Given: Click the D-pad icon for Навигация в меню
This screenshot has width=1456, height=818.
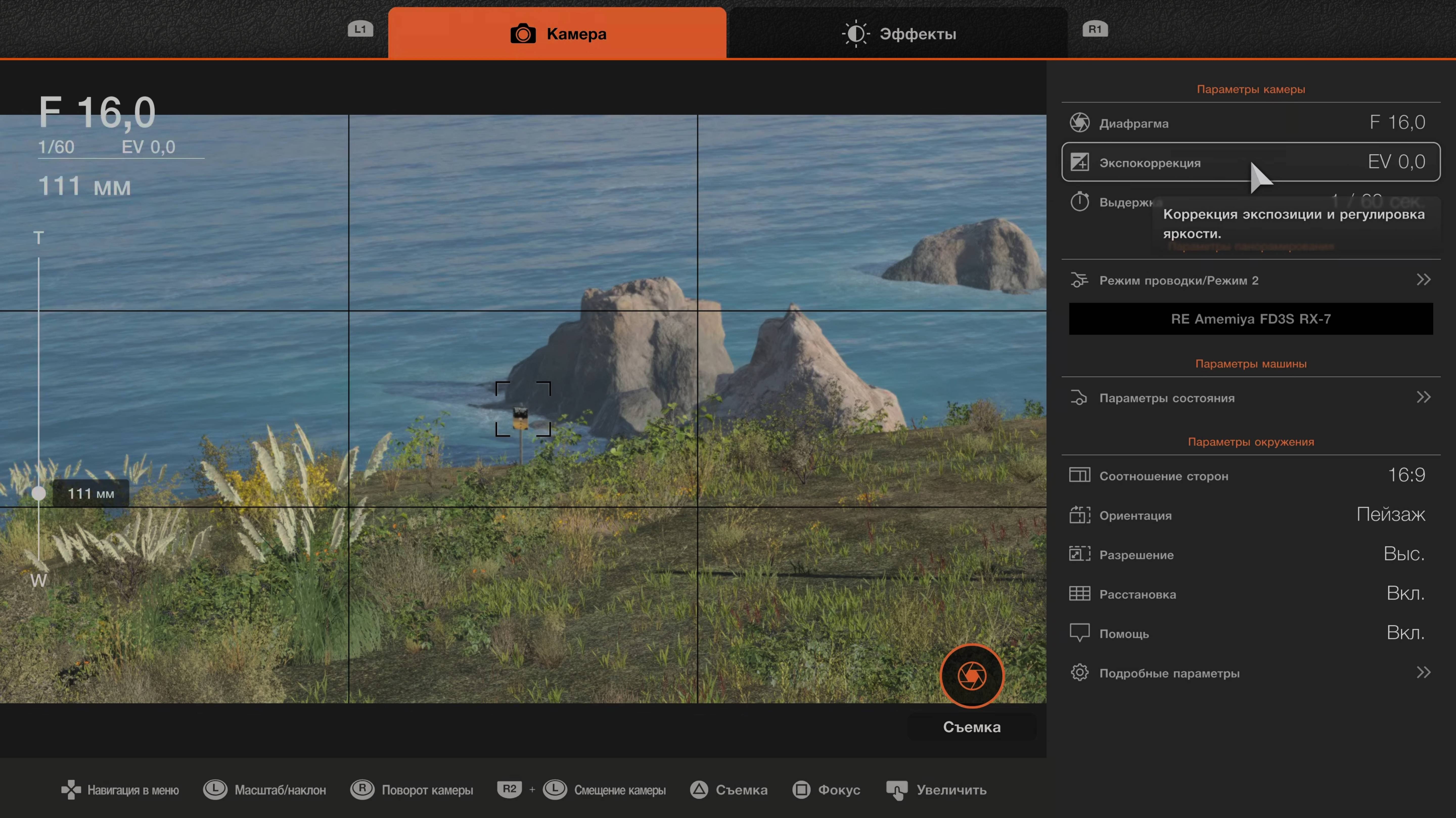Looking at the screenshot, I should pos(71,790).
